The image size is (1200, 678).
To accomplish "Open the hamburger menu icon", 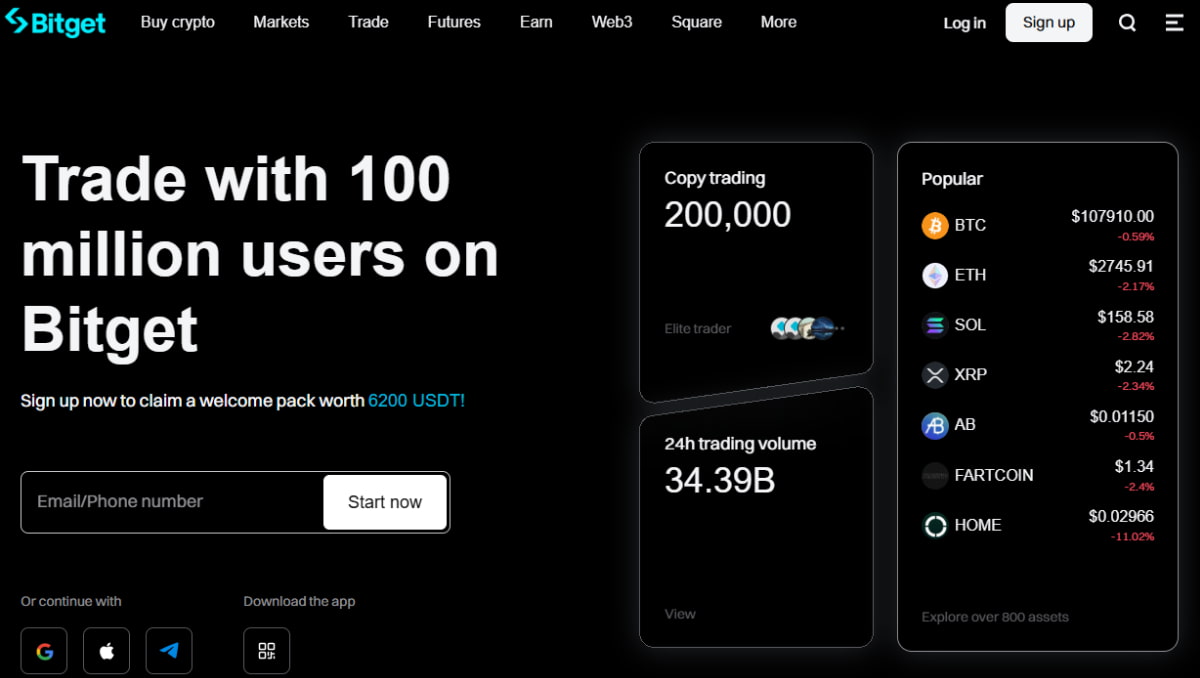I will click(x=1175, y=23).
